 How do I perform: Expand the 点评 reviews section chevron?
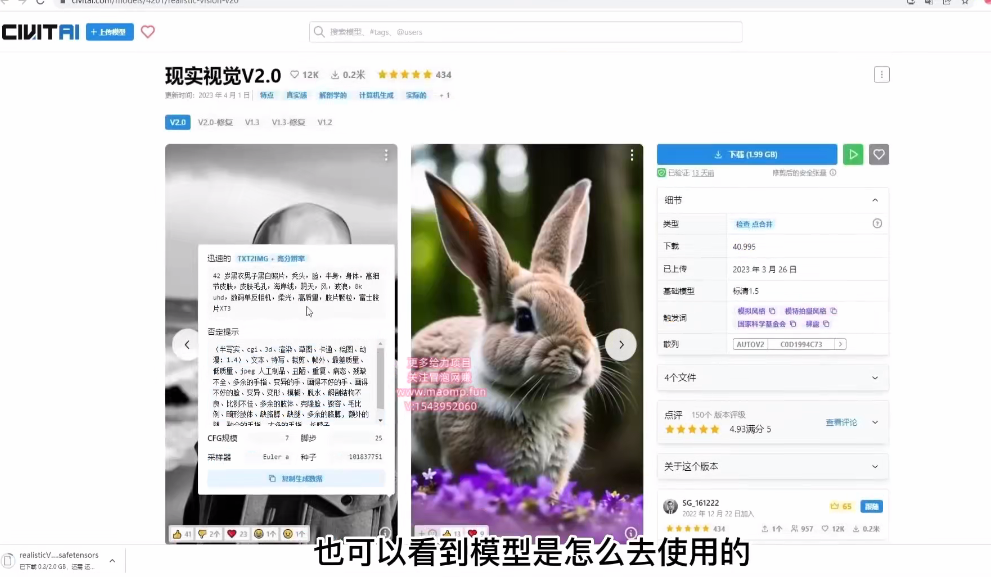pos(875,422)
